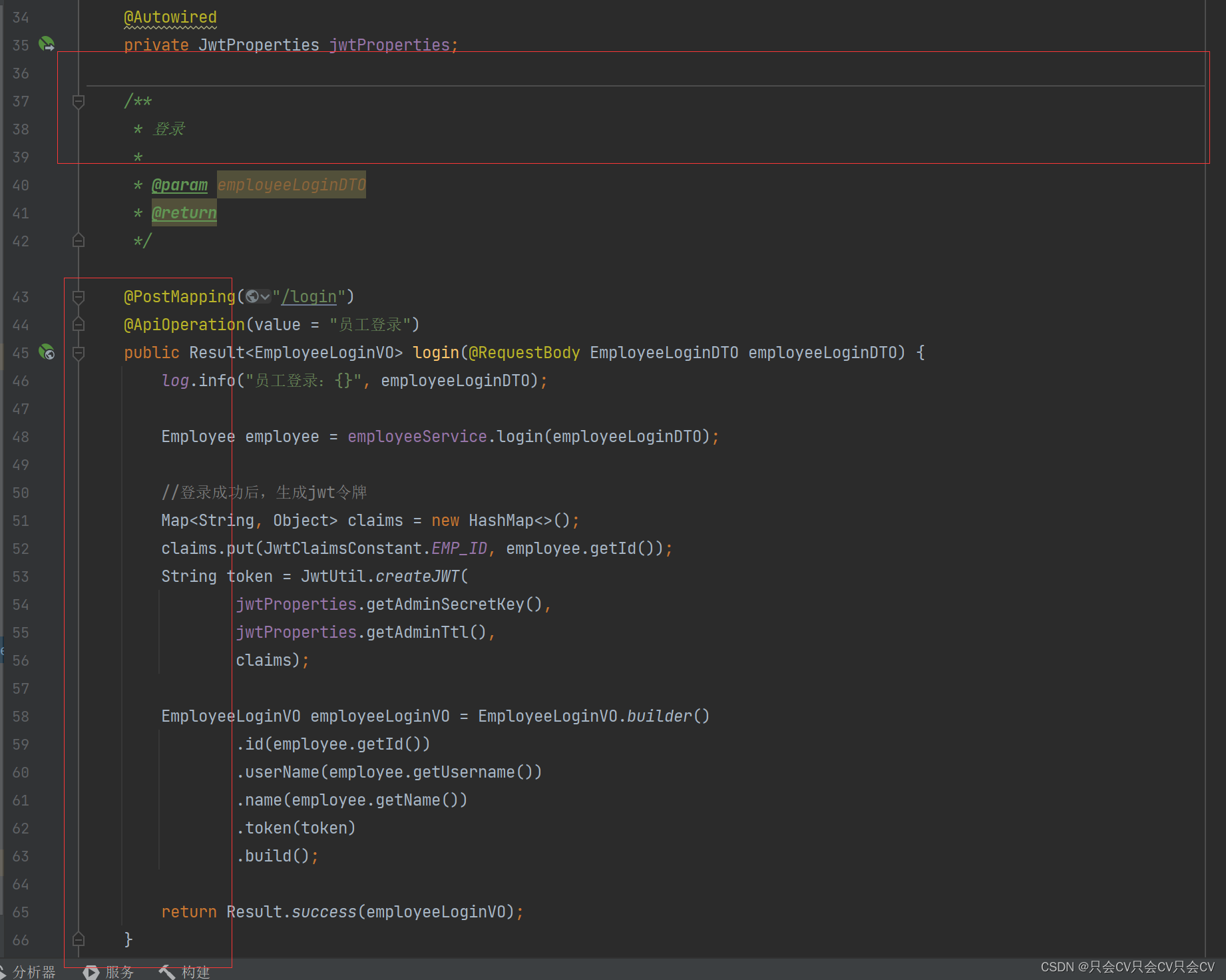This screenshot has width=1226, height=980.
Task: Click the "/login" URL mapping link
Action: 309,297
